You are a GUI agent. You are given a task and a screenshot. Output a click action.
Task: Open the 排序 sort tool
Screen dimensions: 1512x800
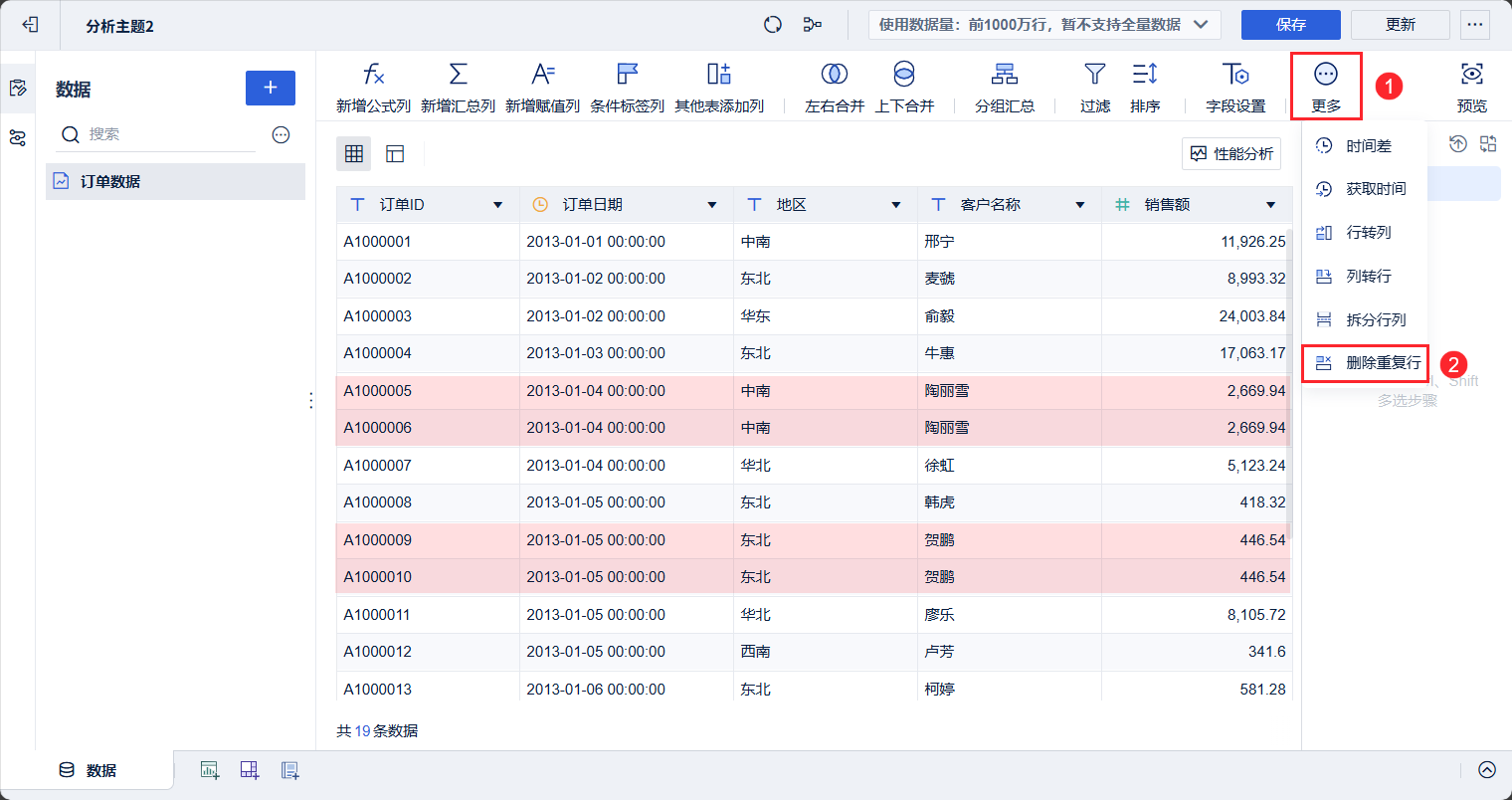(x=1145, y=87)
